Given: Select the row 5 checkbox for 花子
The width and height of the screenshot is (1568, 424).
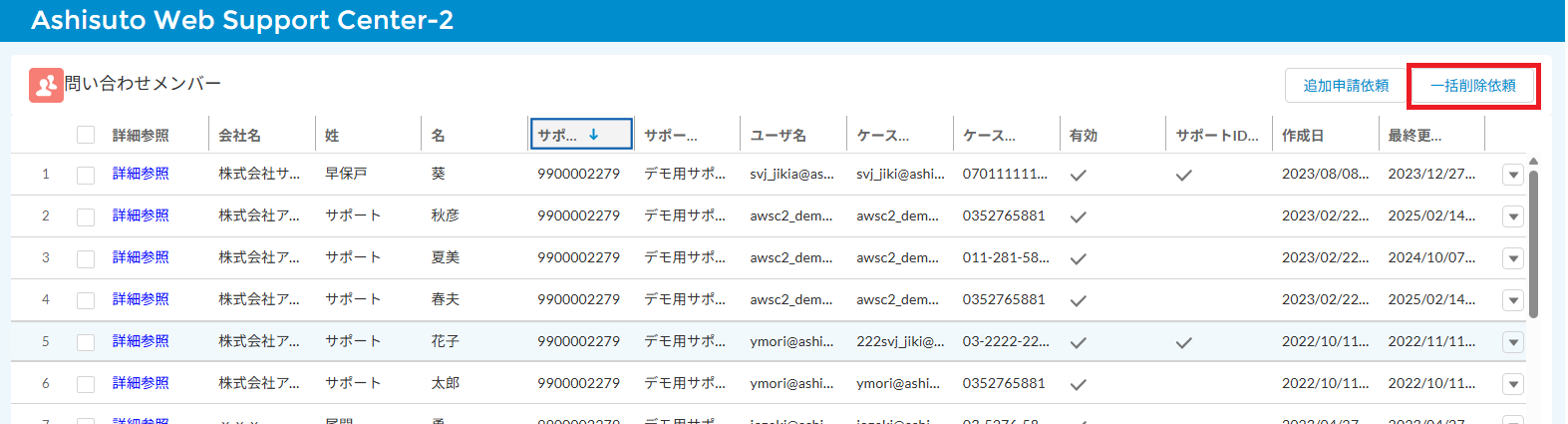Looking at the screenshot, I should [x=86, y=342].
